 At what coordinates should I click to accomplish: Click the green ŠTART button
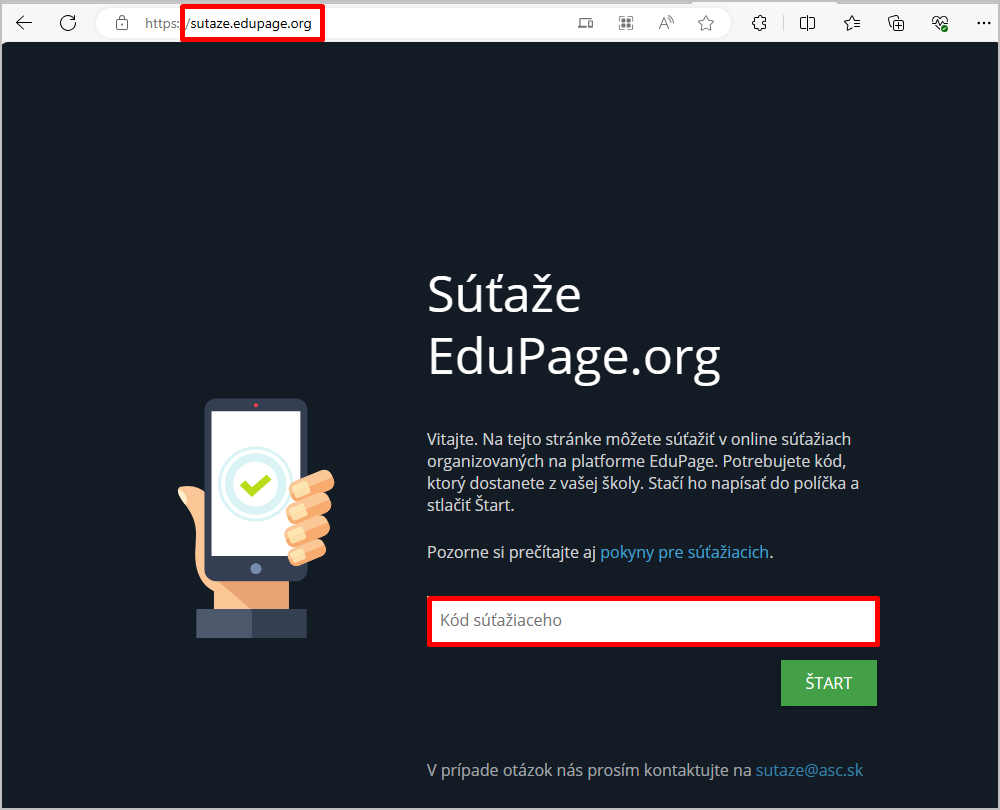tap(828, 683)
